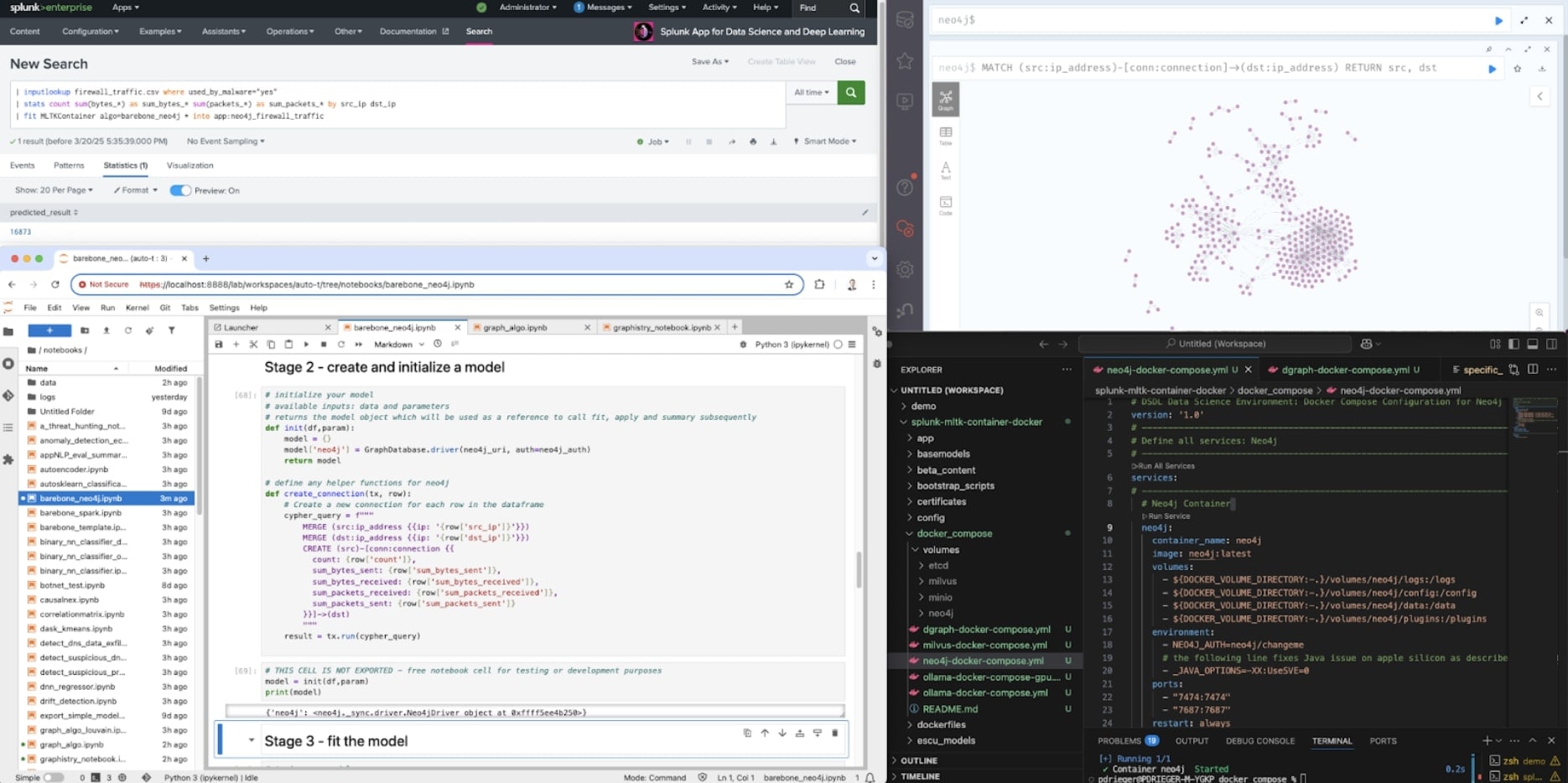Open new browser tab plus button

[x=206, y=258]
